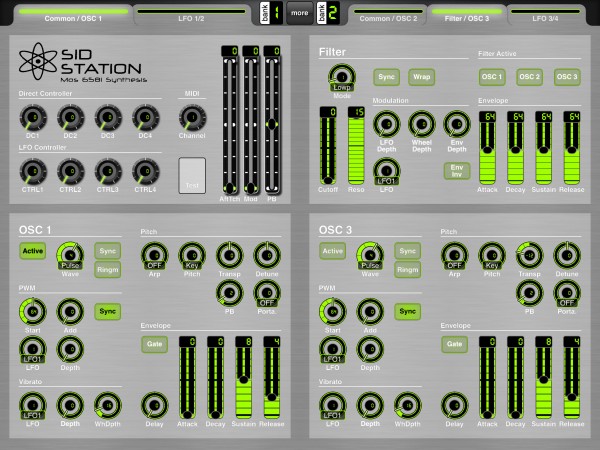
Task: Toggle the OSC 1 Active button
Action: click(x=33, y=251)
